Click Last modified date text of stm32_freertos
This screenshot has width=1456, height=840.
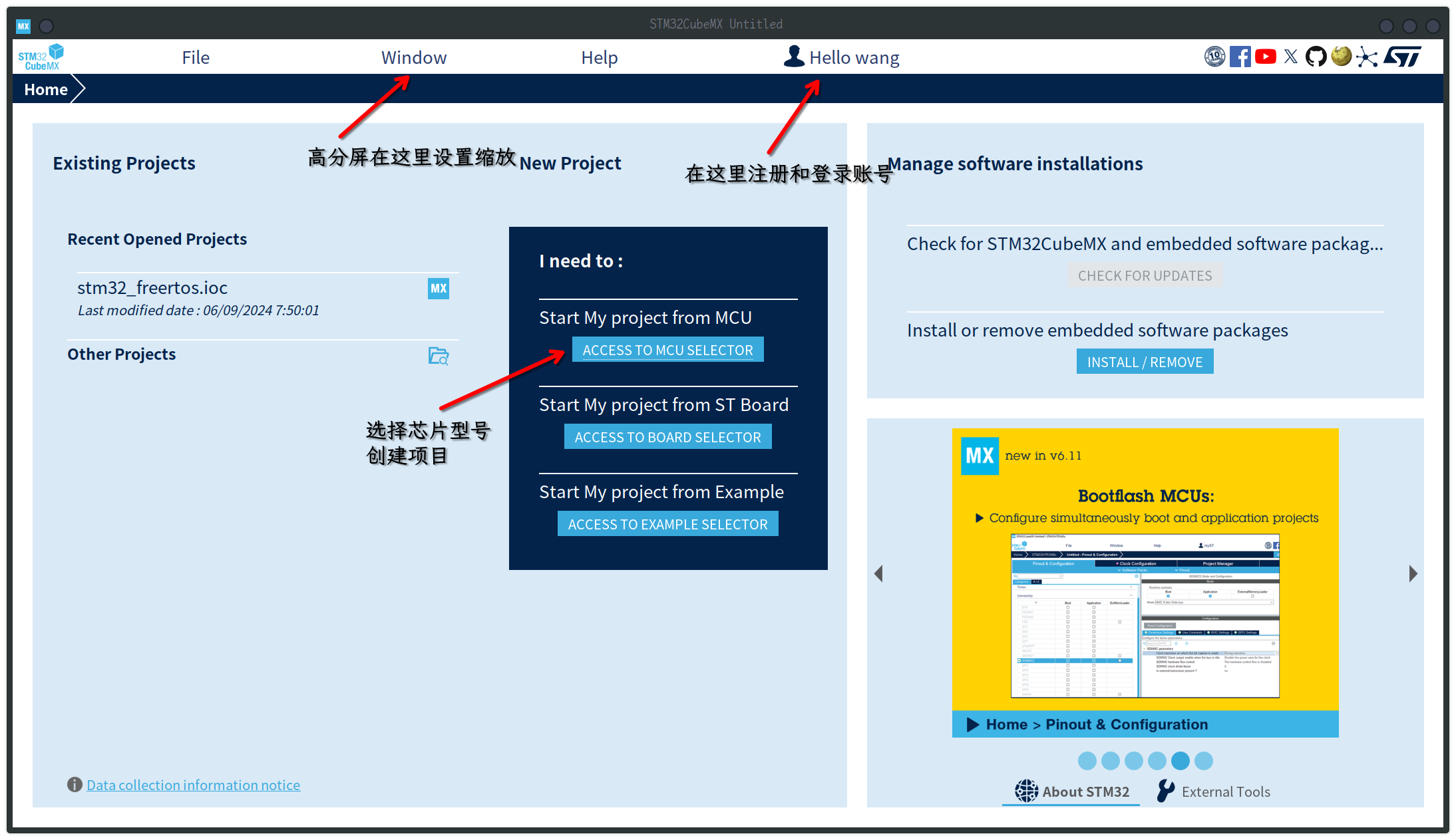click(x=198, y=310)
